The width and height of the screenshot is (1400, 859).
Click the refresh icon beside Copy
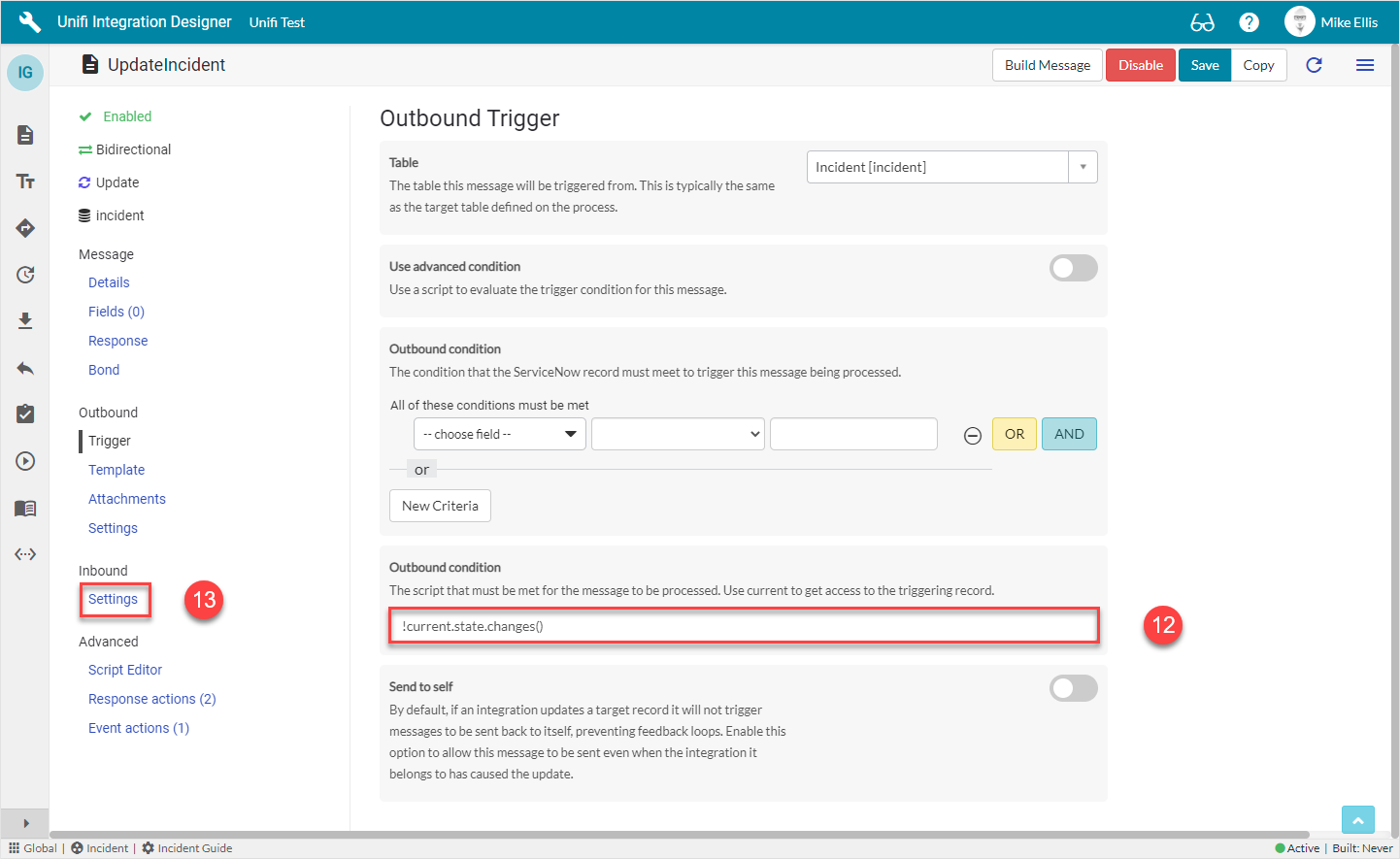(x=1314, y=65)
